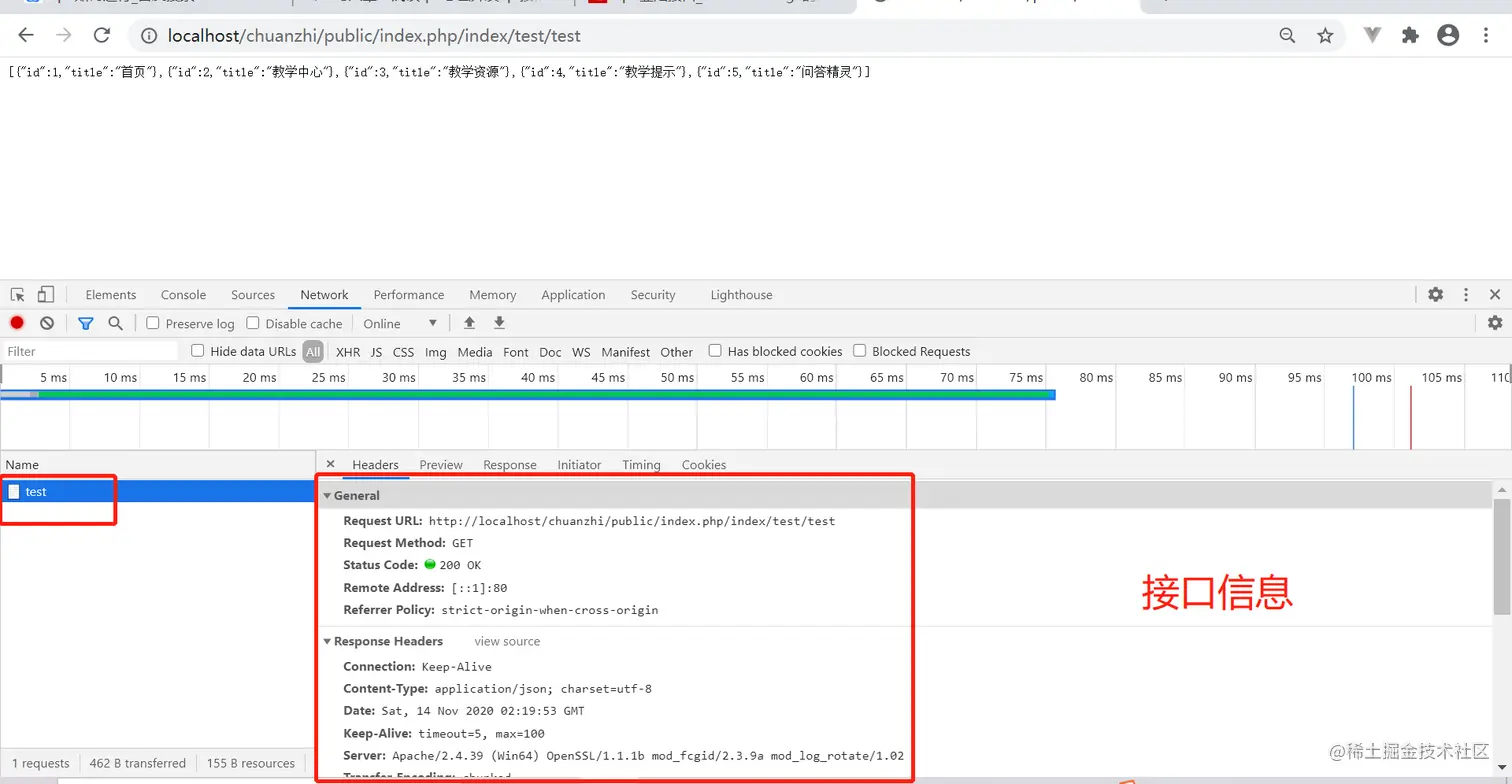
Task: Open the Chrome profile avatar
Action: (1448, 36)
